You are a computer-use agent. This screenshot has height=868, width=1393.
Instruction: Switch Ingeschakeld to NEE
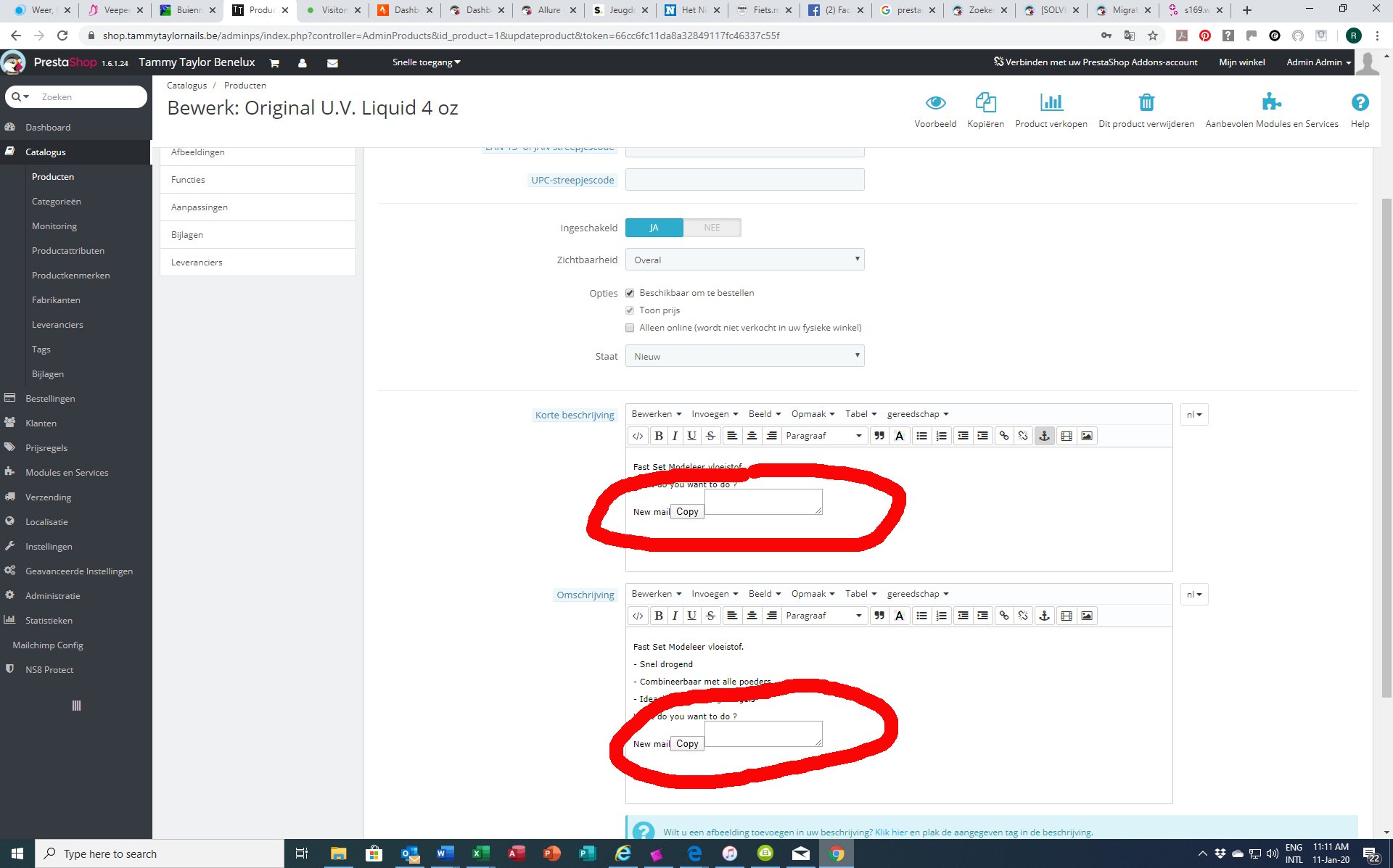click(x=712, y=228)
